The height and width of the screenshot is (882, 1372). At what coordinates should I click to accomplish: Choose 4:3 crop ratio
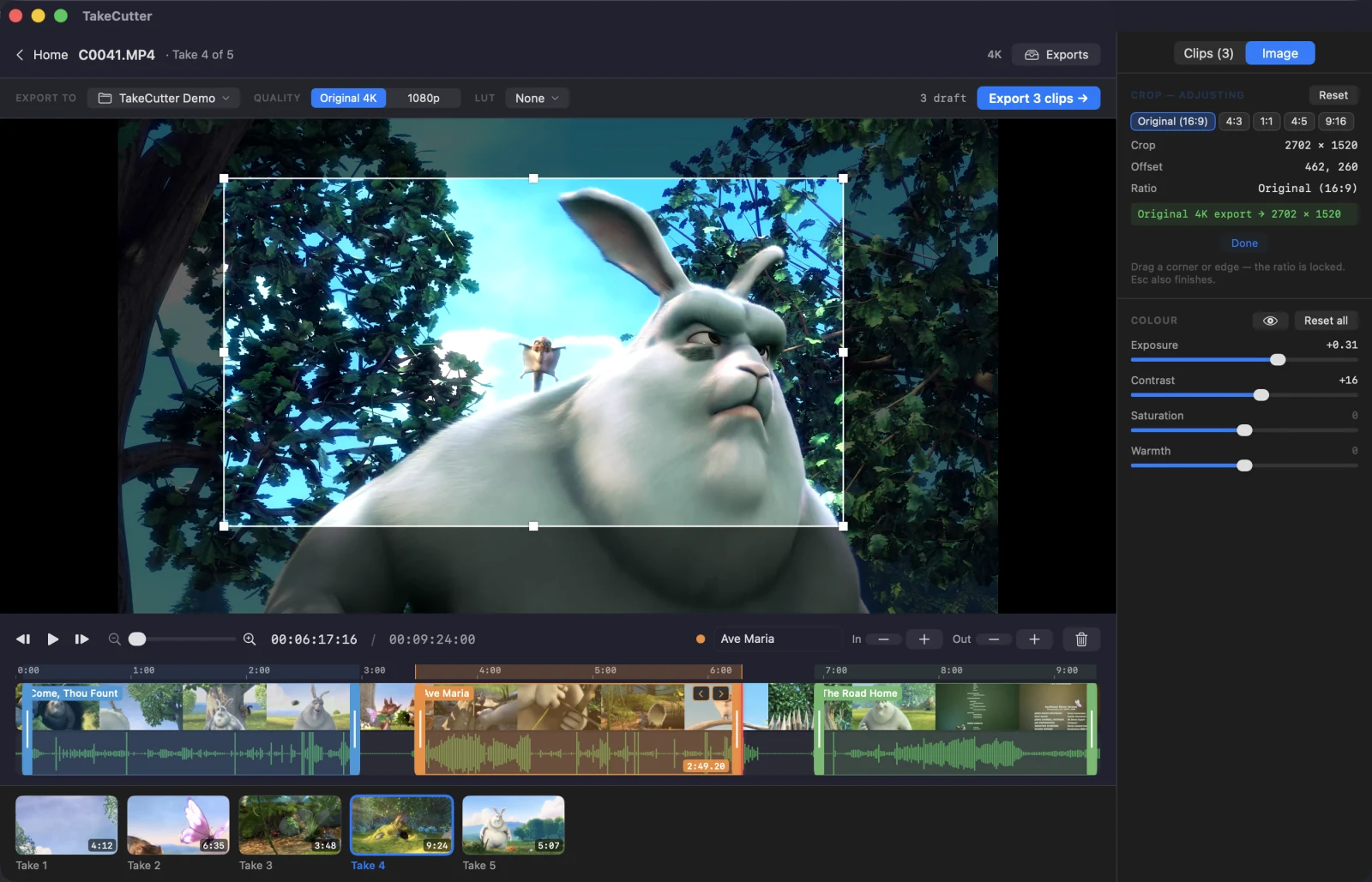pos(1234,122)
